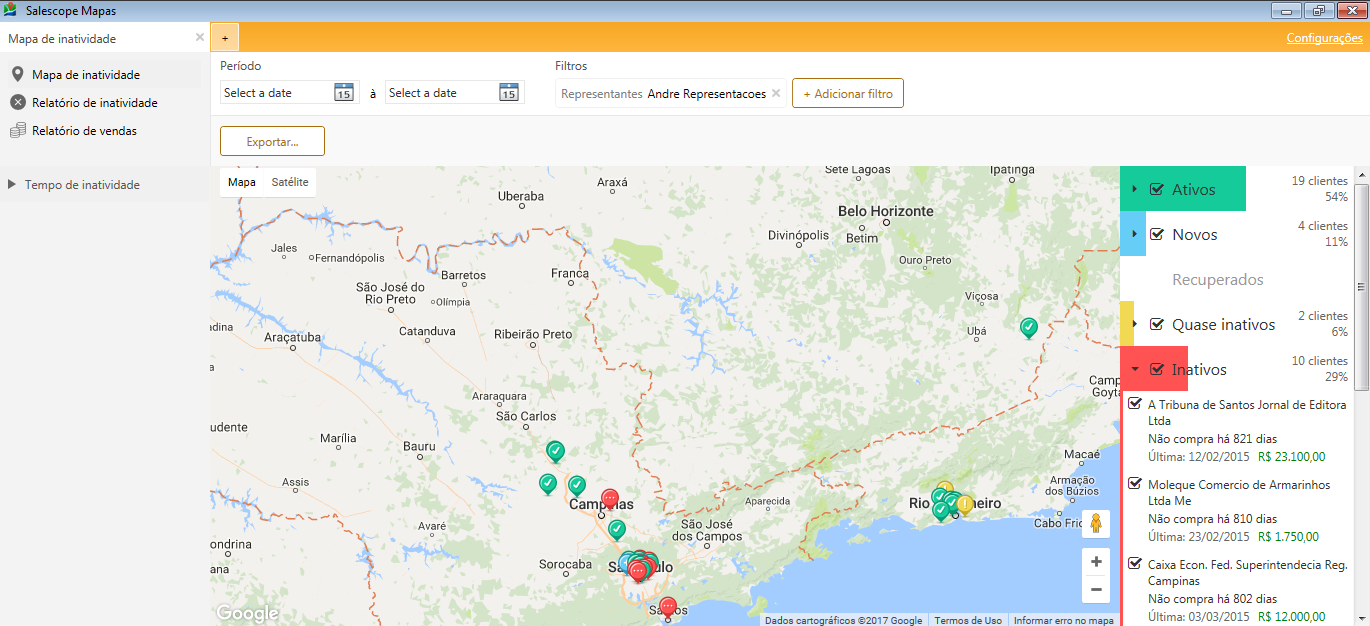The height and width of the screenshot is (626, 1370).
Task: Click the Exportar button
Action: [x=271, y=141]
